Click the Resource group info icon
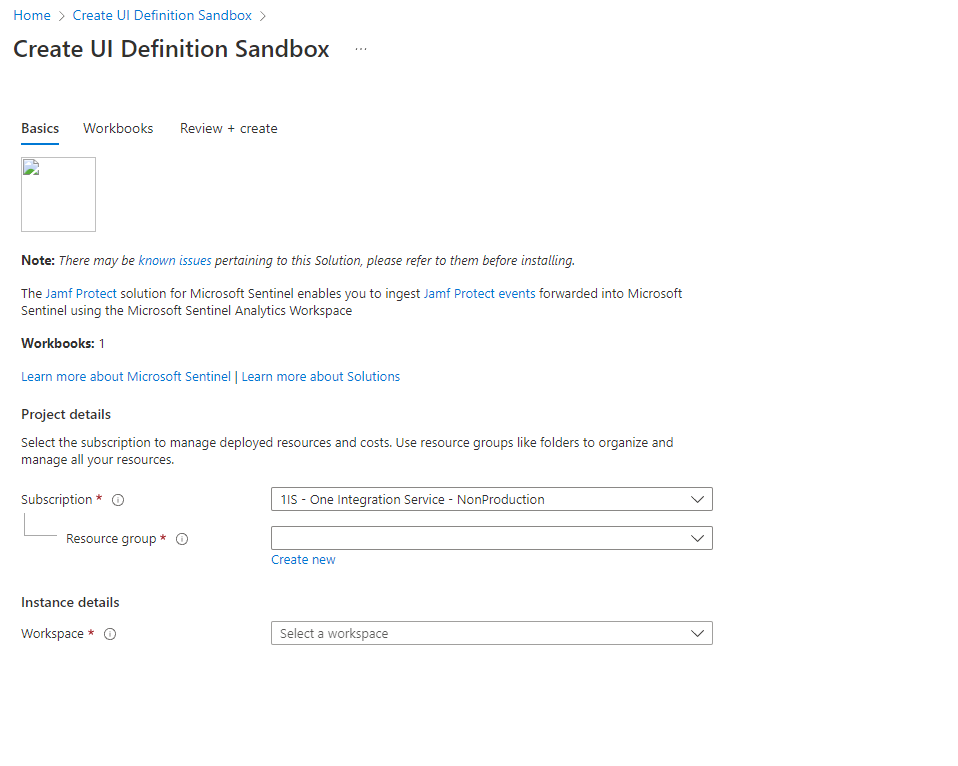The image size is (958, 766). pyautogui.click(x=182, y=539)
